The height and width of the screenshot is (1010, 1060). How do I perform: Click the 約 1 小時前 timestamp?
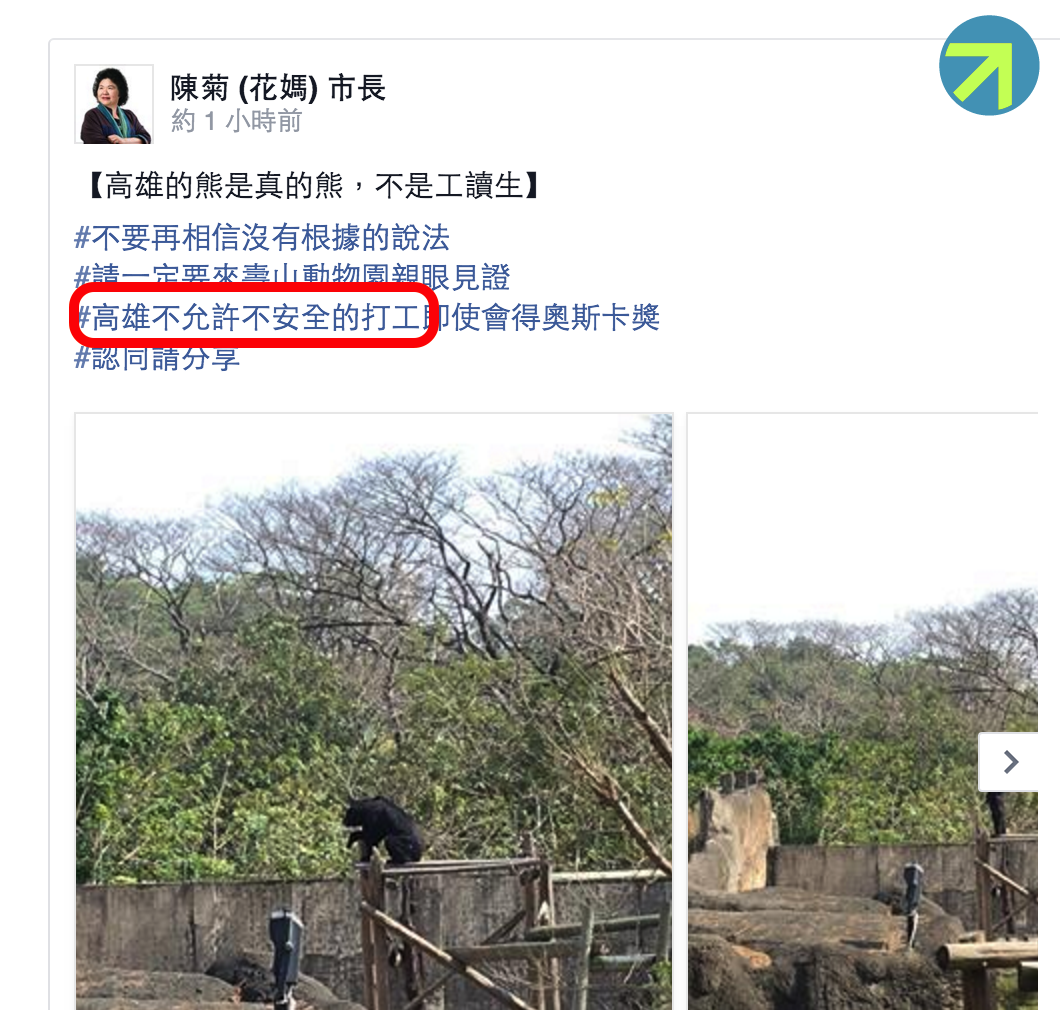[x=236, y=122]
